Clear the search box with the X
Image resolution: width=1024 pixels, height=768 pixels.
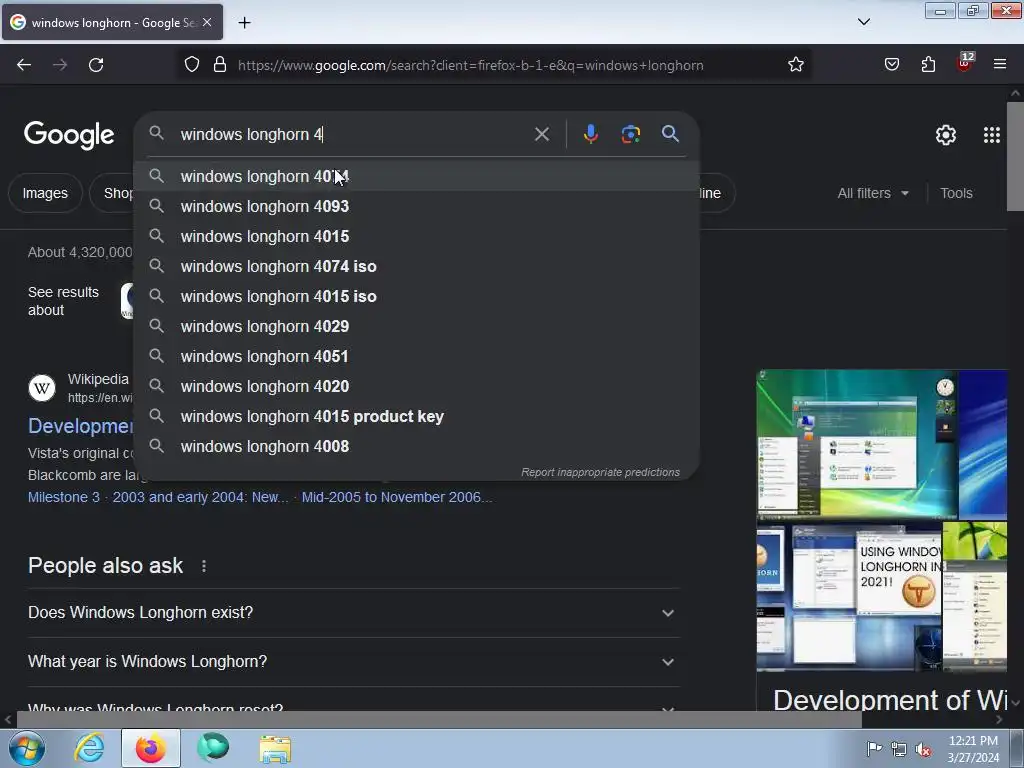(x=541, y=135)
